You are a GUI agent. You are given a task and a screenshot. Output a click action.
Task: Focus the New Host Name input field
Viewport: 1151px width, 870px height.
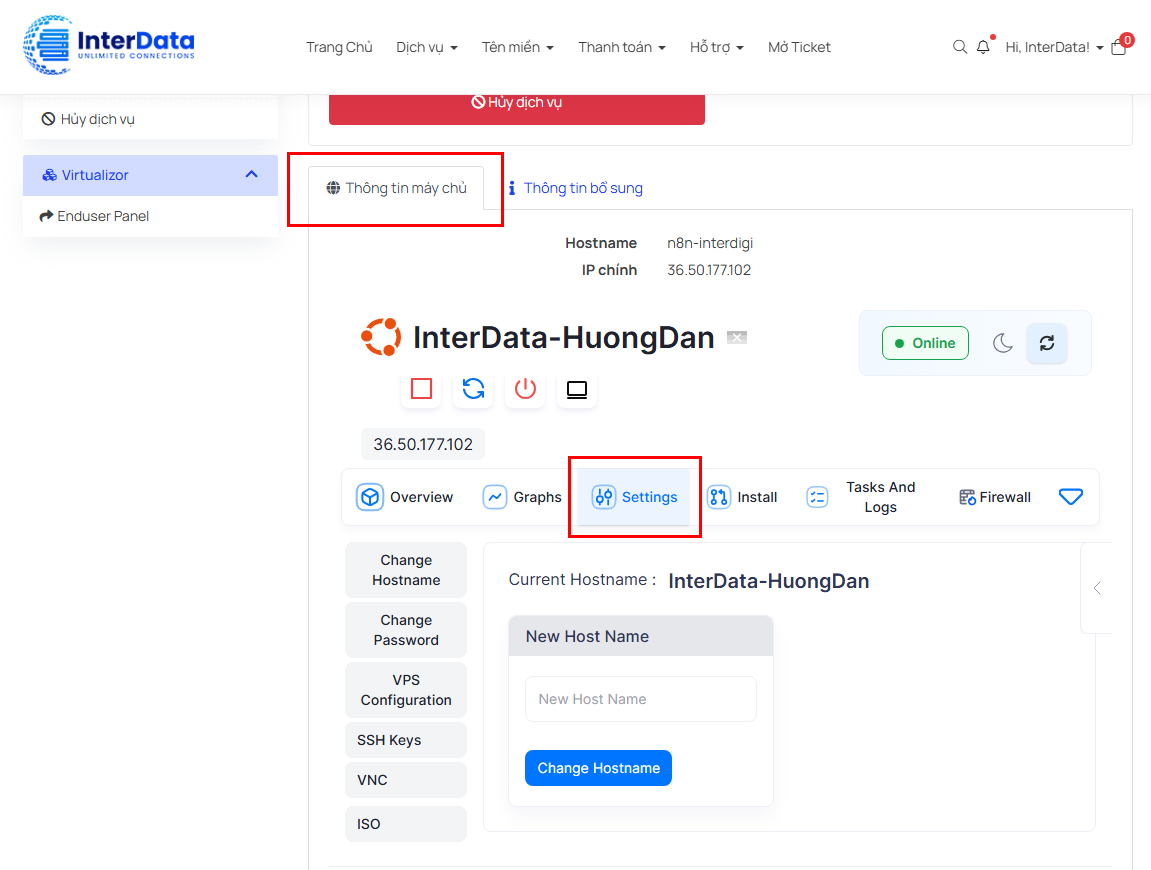tap(641, 699)
